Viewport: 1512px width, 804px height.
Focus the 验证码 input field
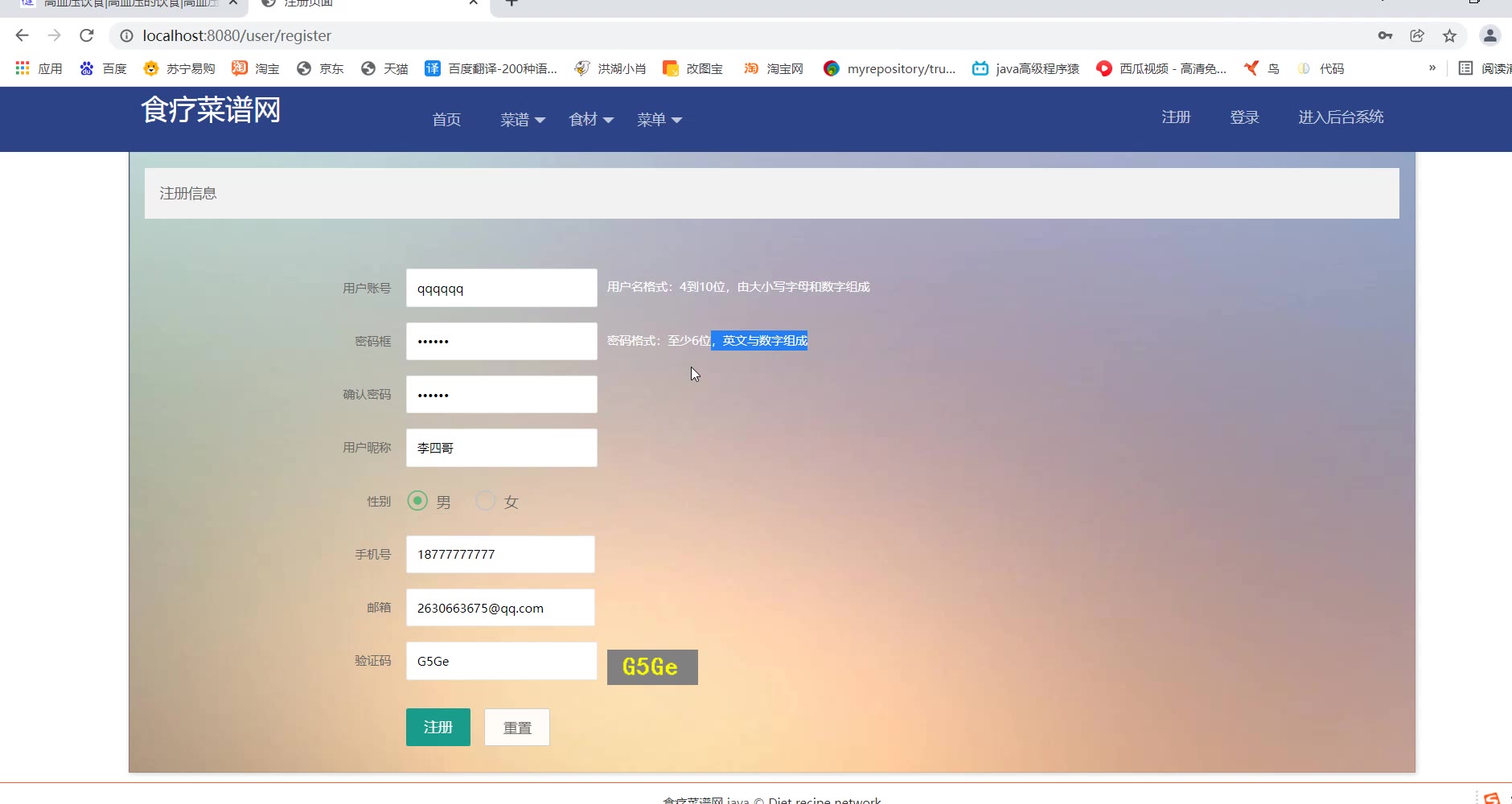click(502, 661)
